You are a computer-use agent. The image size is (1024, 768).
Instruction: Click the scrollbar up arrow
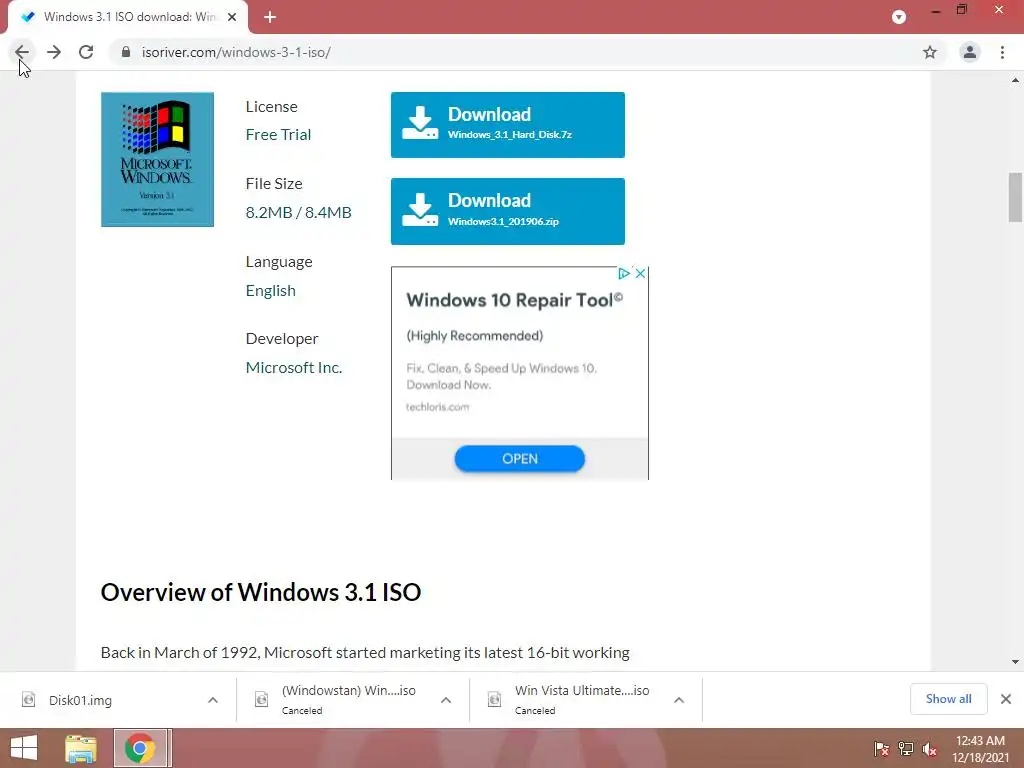tap(1015, 80)
